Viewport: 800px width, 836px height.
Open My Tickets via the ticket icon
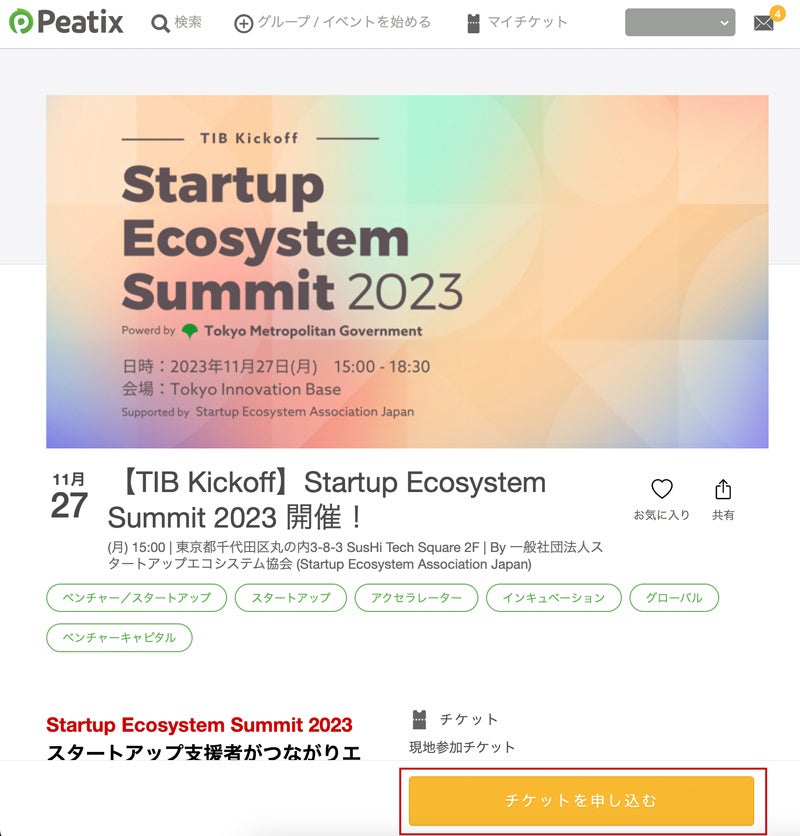[x=473, y=23]
